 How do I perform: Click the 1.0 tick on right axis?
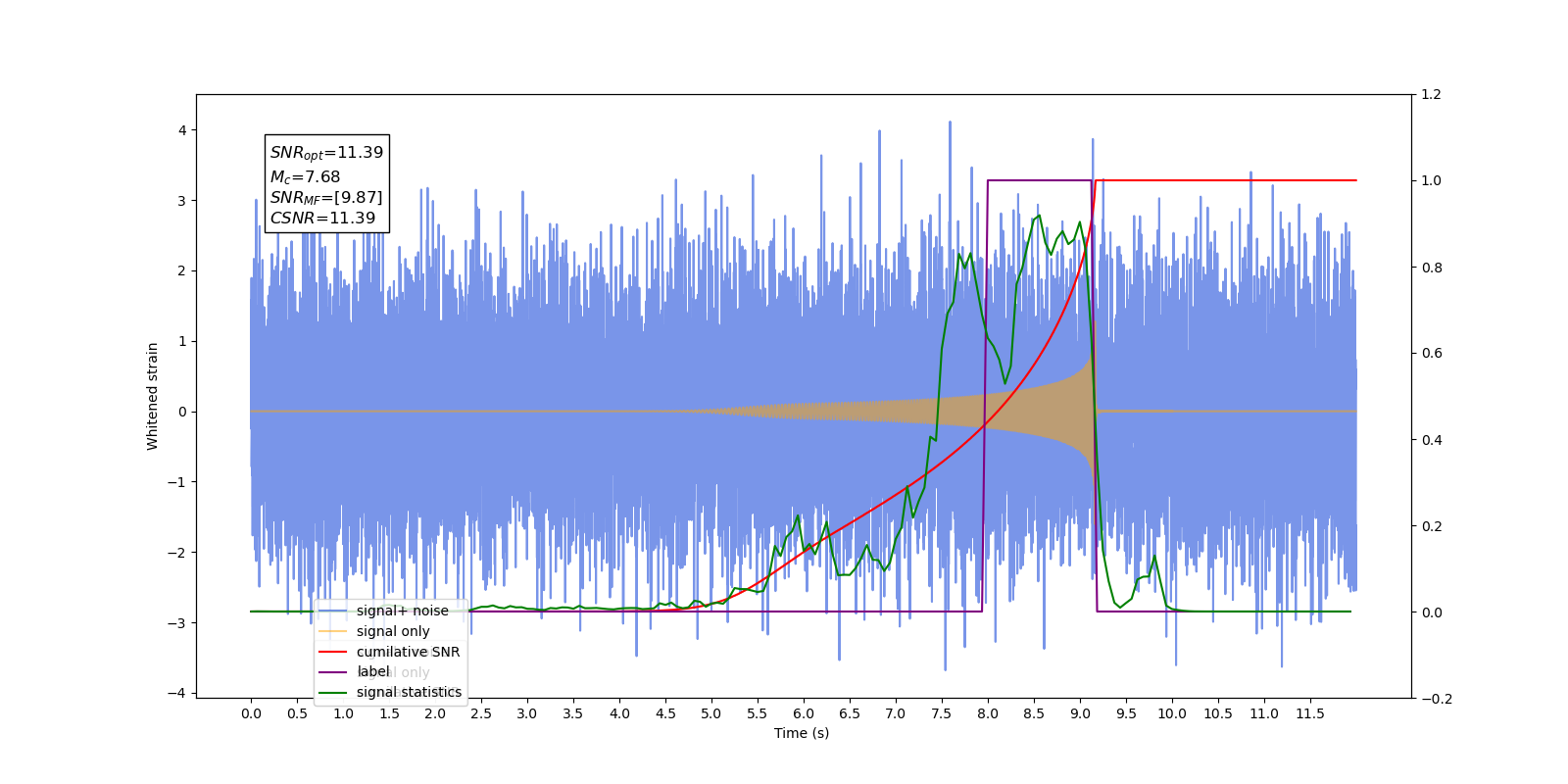tap(1431, 181)
